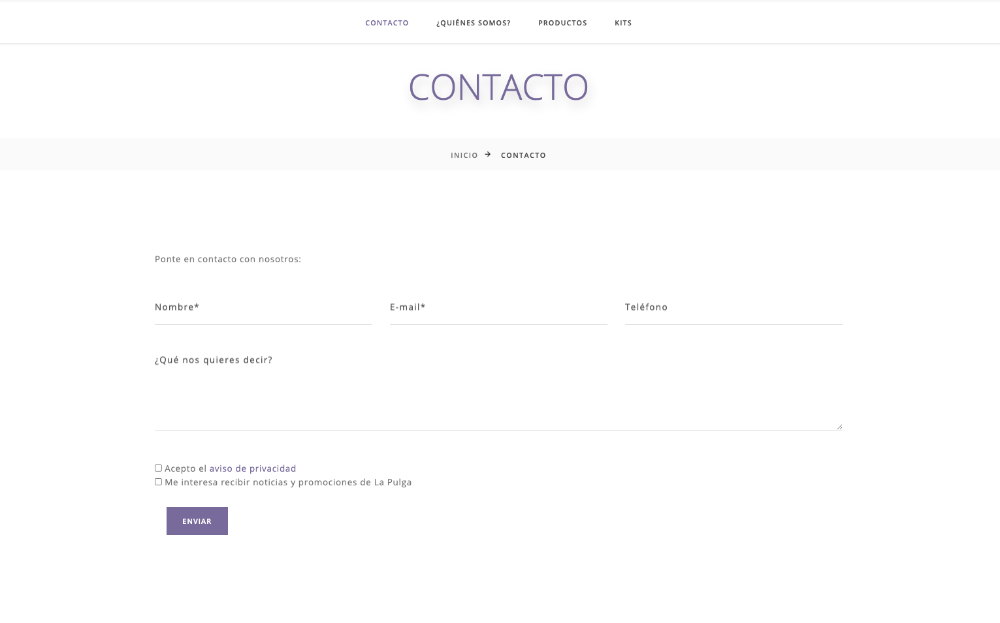Click the breadcrumb arrow icon after INICIO
Screen dimensions: 1000x623
[x=488, y=154]
